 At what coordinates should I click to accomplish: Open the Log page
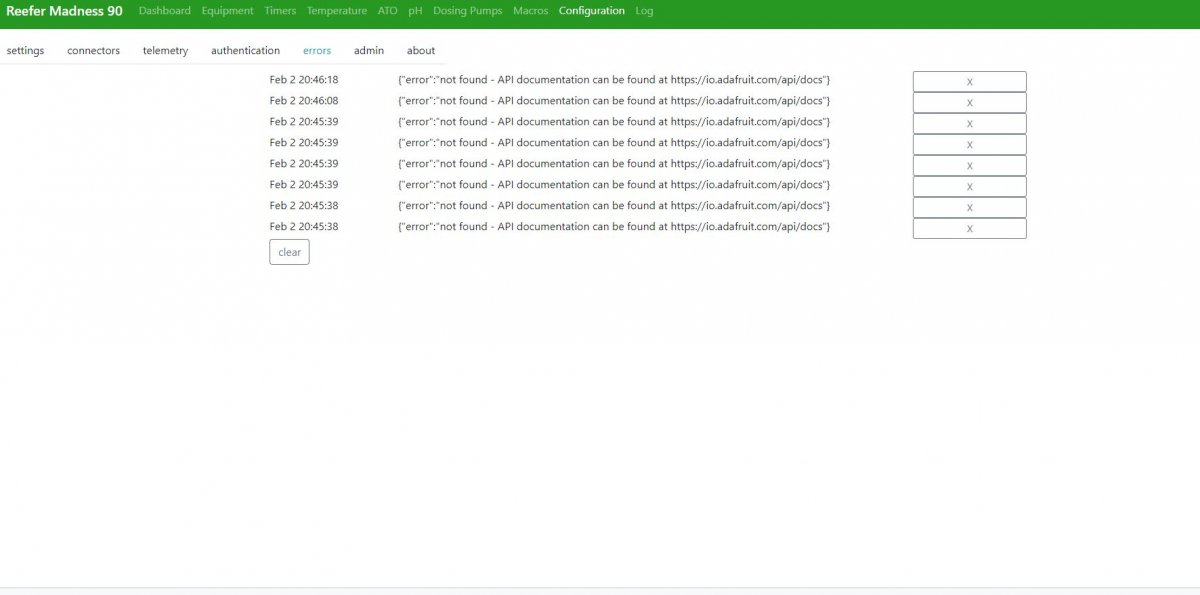[644, 11]
